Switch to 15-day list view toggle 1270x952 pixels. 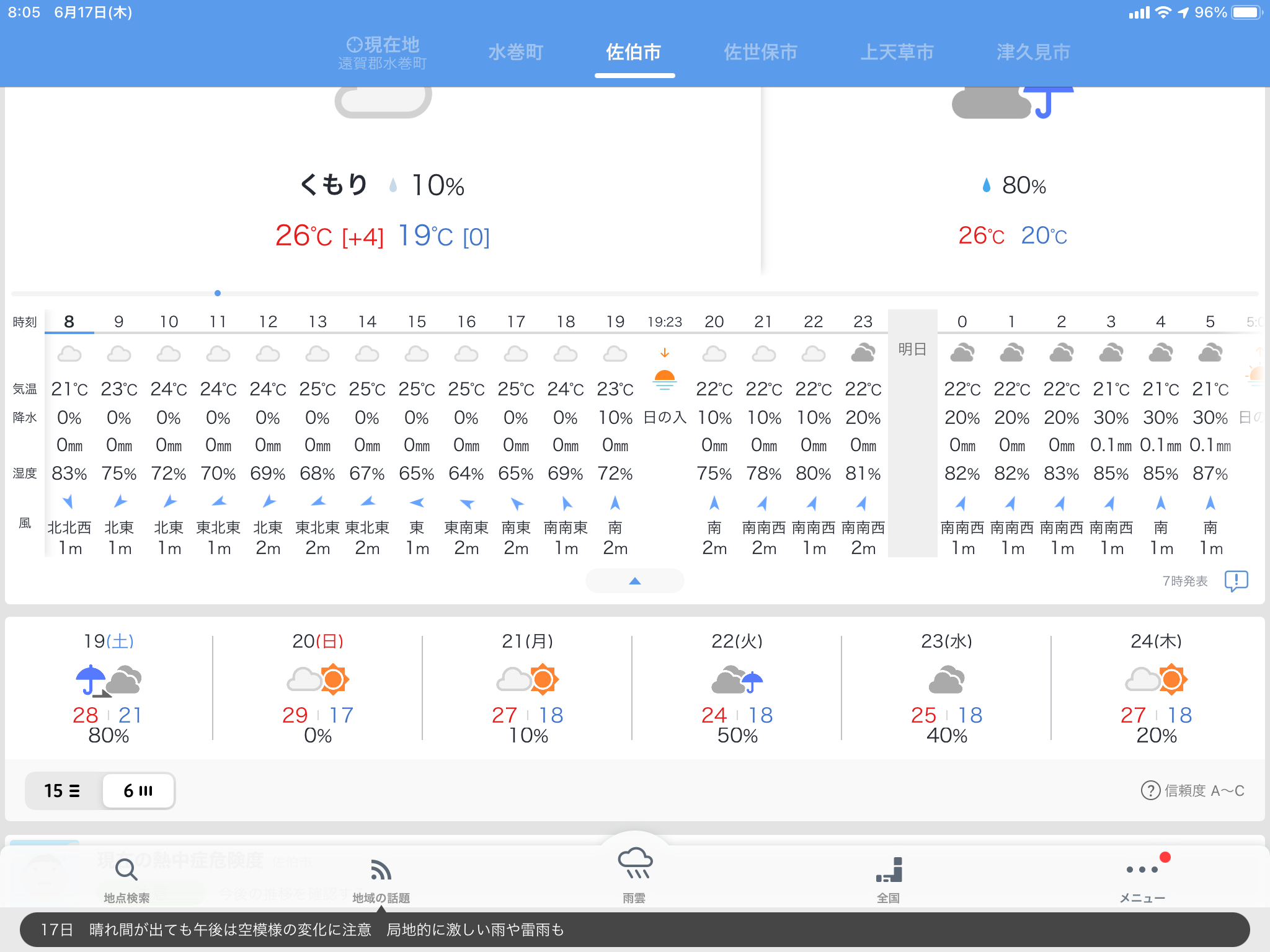coord(63,790)
